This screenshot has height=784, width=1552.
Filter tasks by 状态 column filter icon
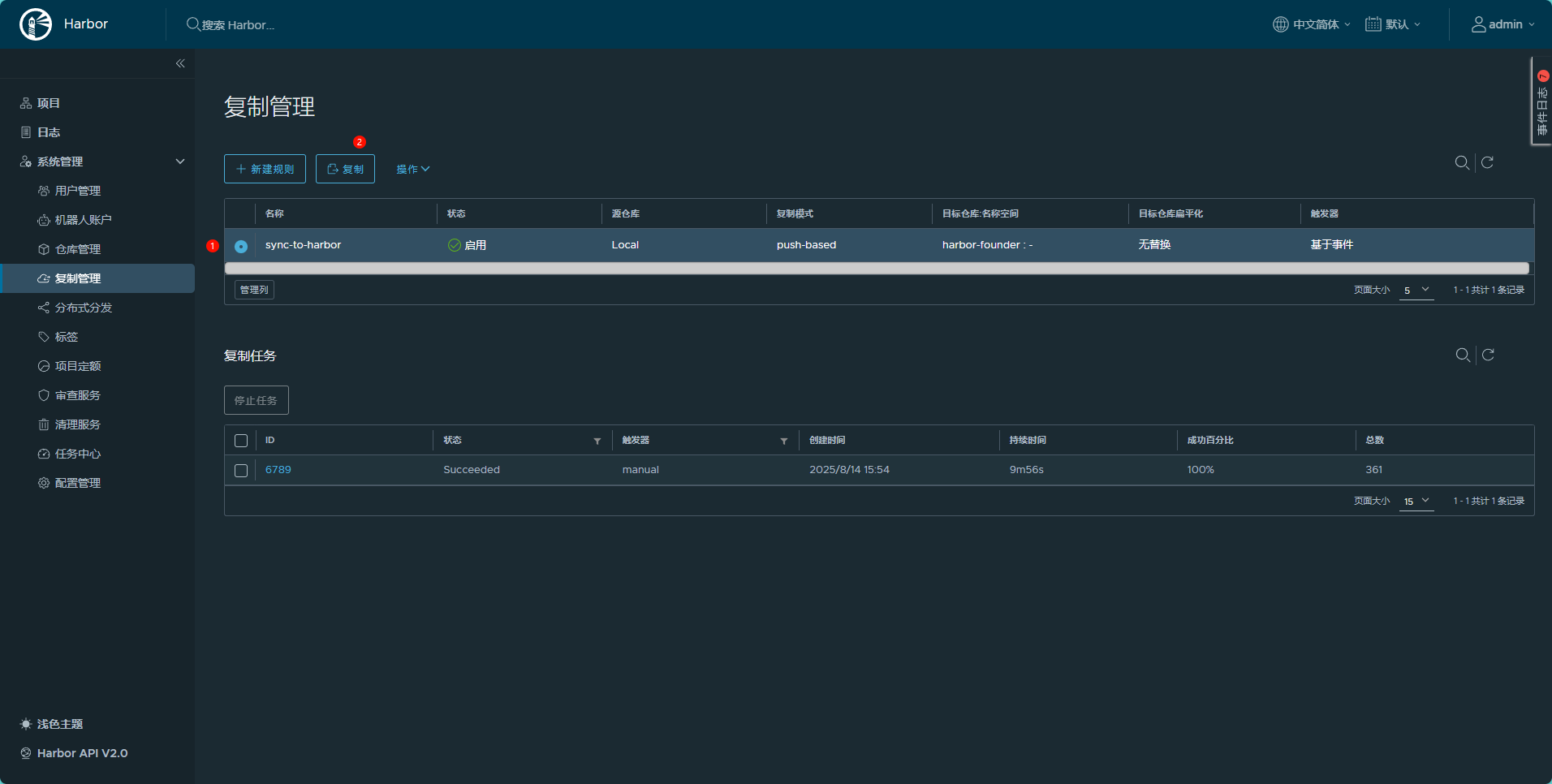tap(597, 441)
